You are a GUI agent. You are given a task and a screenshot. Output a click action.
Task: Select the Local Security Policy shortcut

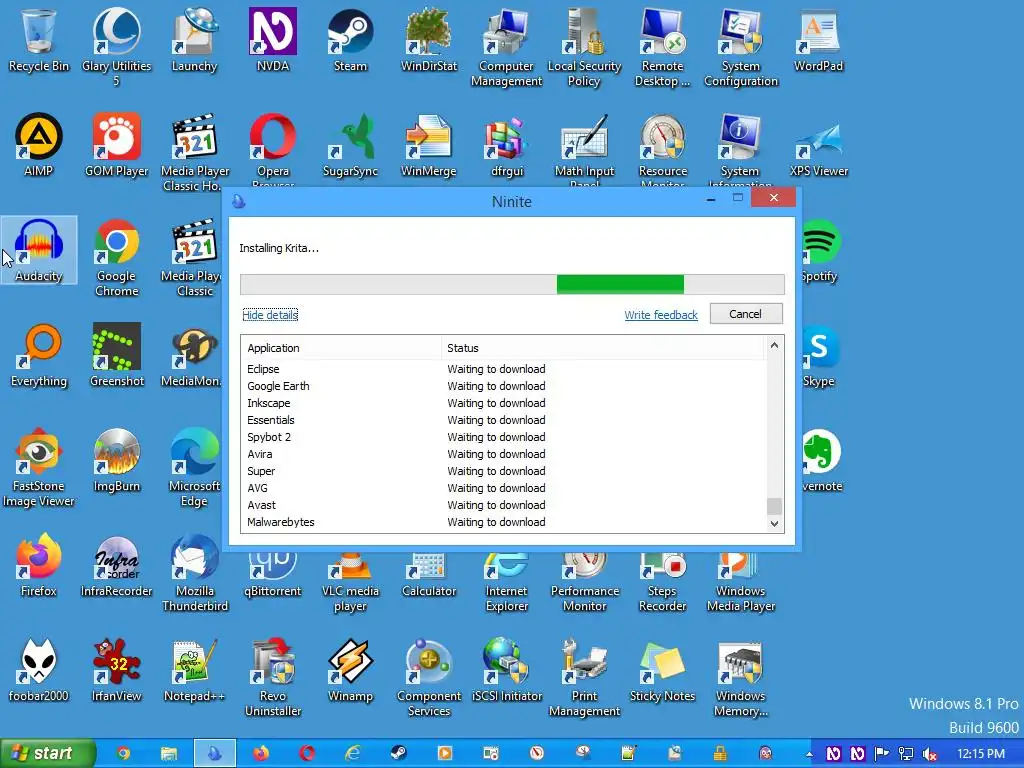pos(584,46)
